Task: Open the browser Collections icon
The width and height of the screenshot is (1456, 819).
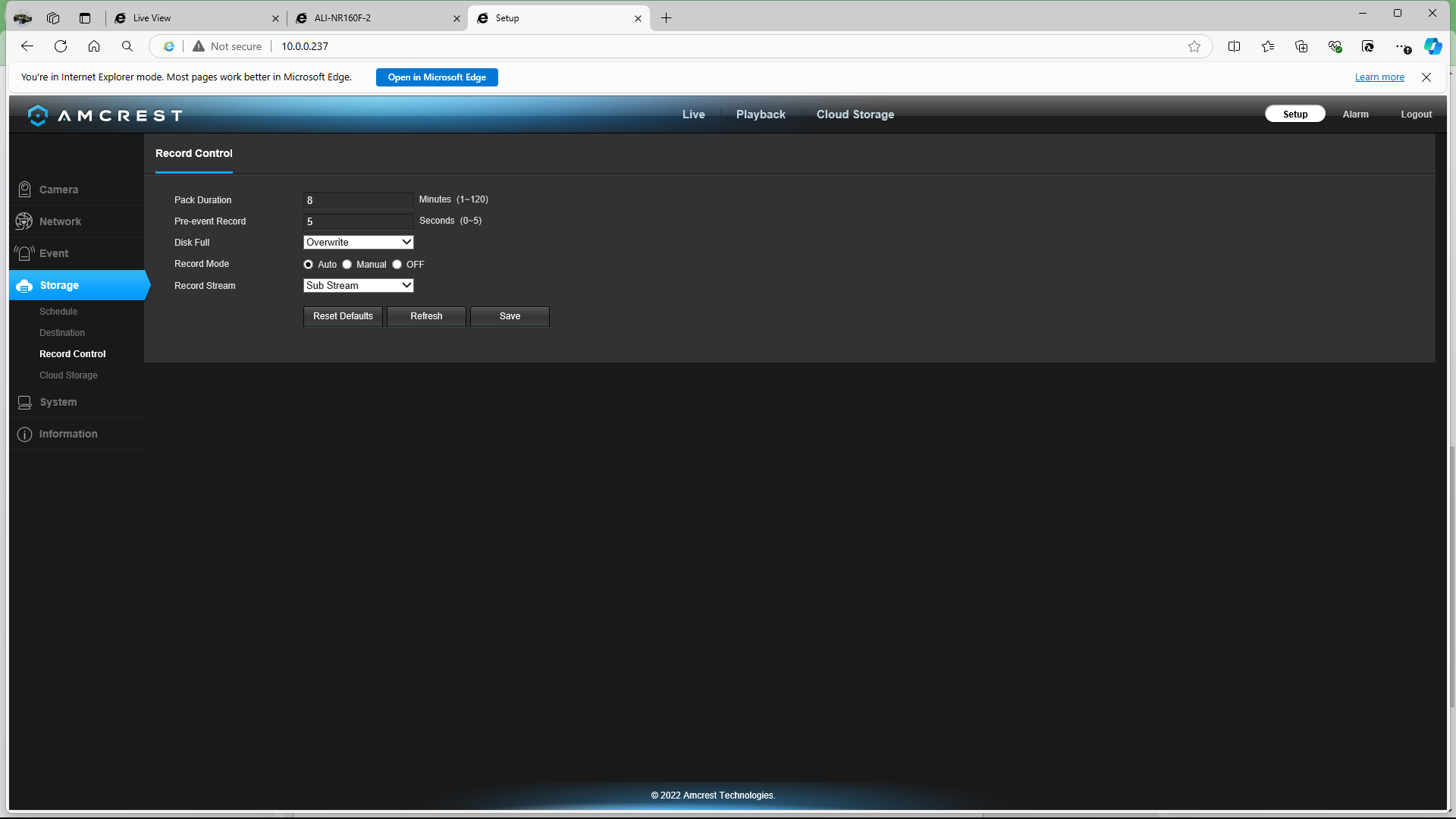Action: [x=1301, y=46]
